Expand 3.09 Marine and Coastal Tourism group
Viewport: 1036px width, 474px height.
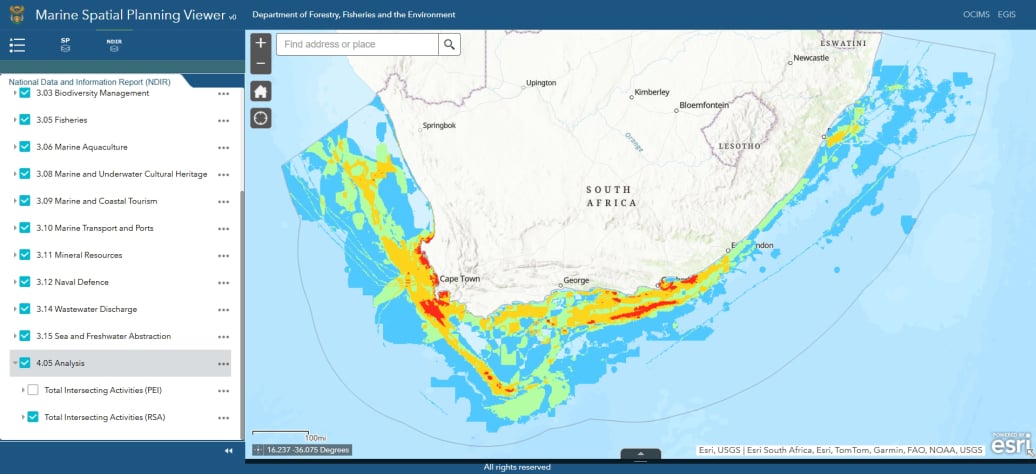pos(15,201)
